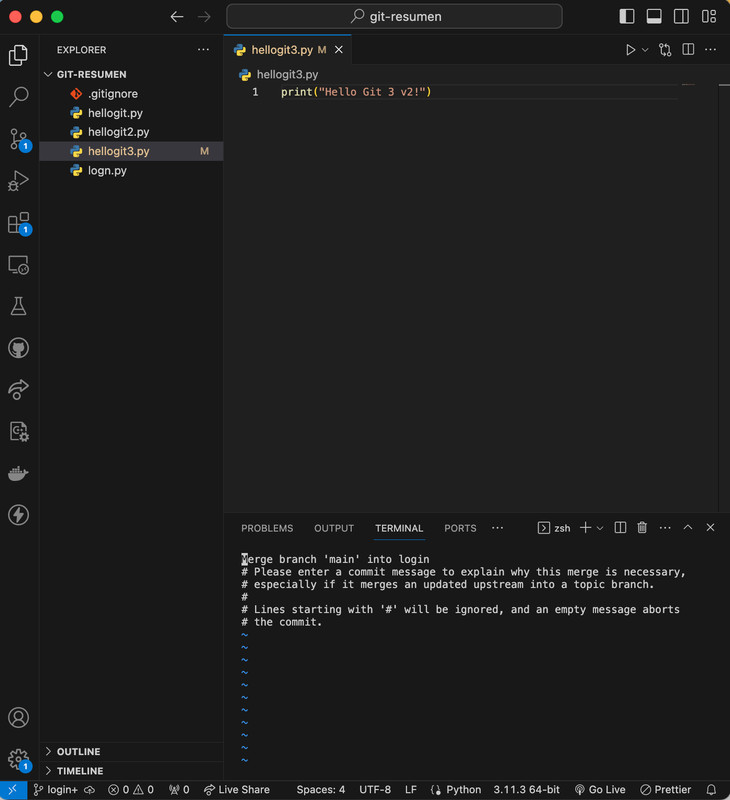Open the document-with-gear extension view
This screenshot has width=730, height=800.
[18, 432]
